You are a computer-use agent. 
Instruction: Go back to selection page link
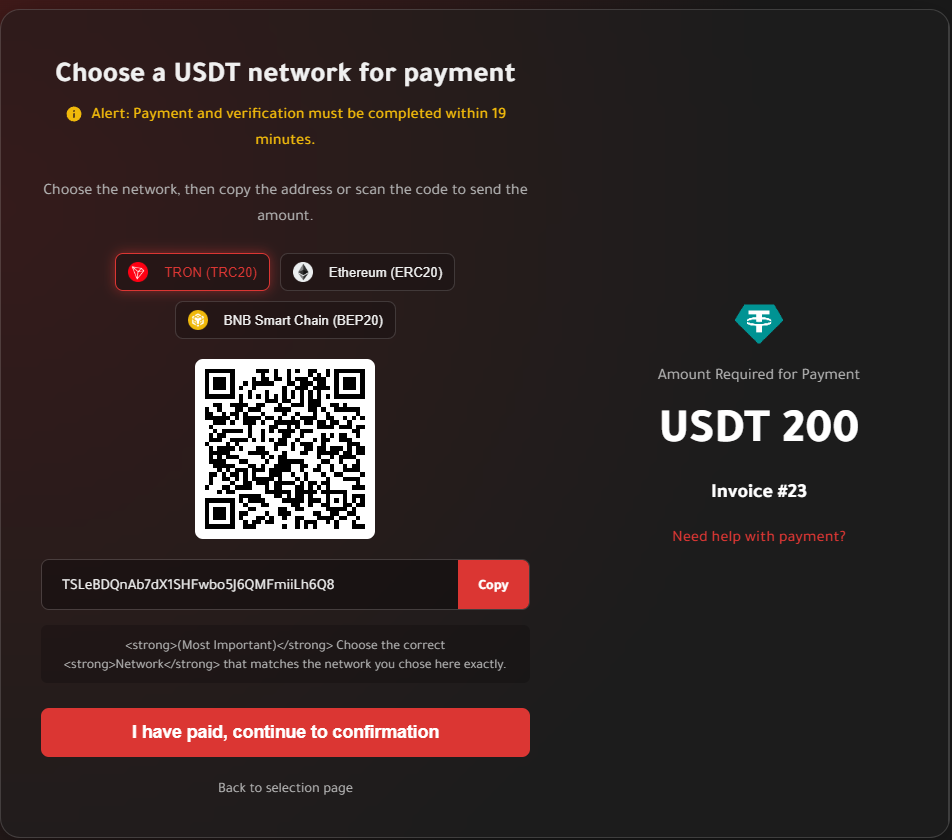click(x=285, y=787)
